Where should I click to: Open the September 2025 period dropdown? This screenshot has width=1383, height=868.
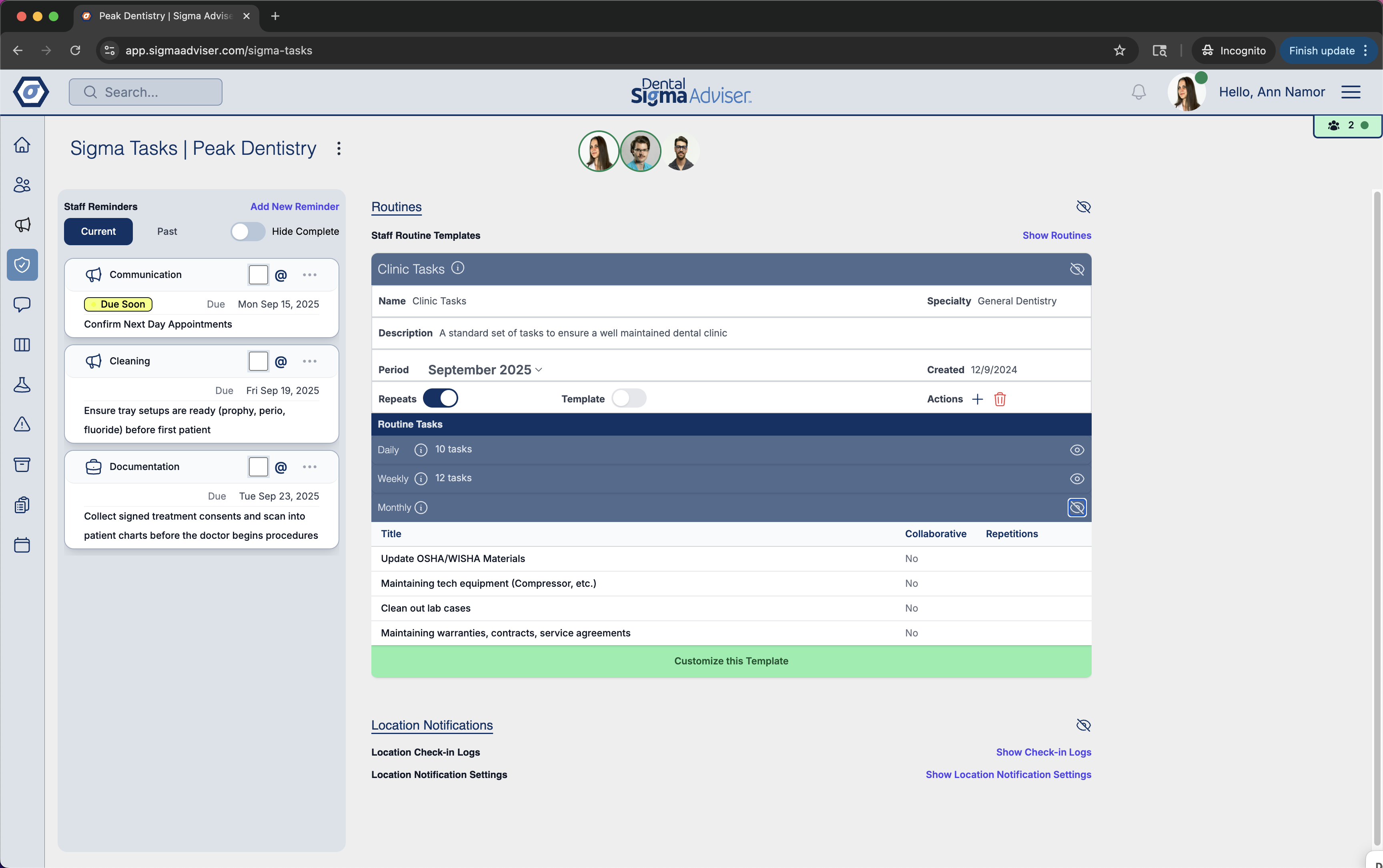tap(485, 370)
